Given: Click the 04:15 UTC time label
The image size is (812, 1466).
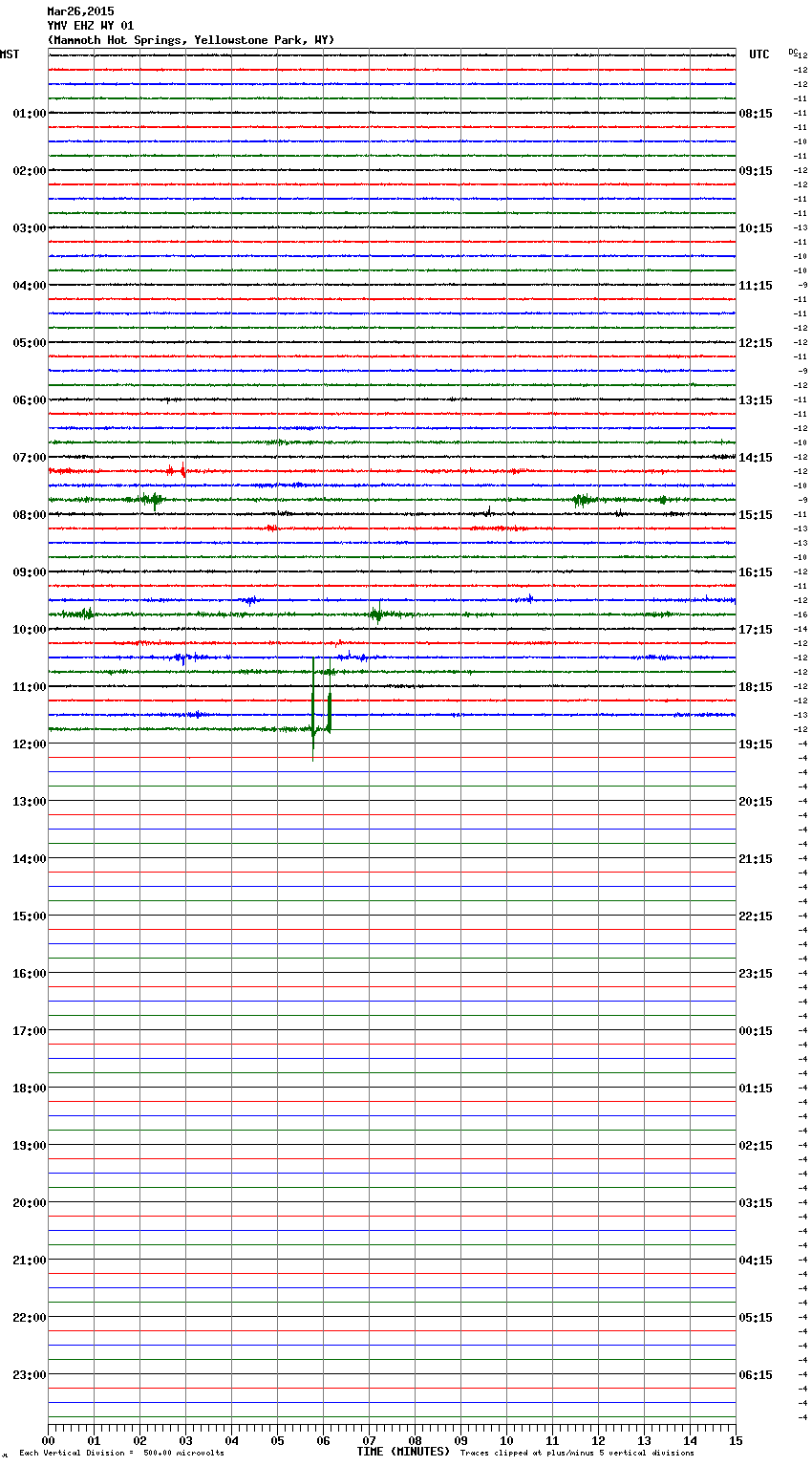Looking at the screenshot, I should [756, 1261].
